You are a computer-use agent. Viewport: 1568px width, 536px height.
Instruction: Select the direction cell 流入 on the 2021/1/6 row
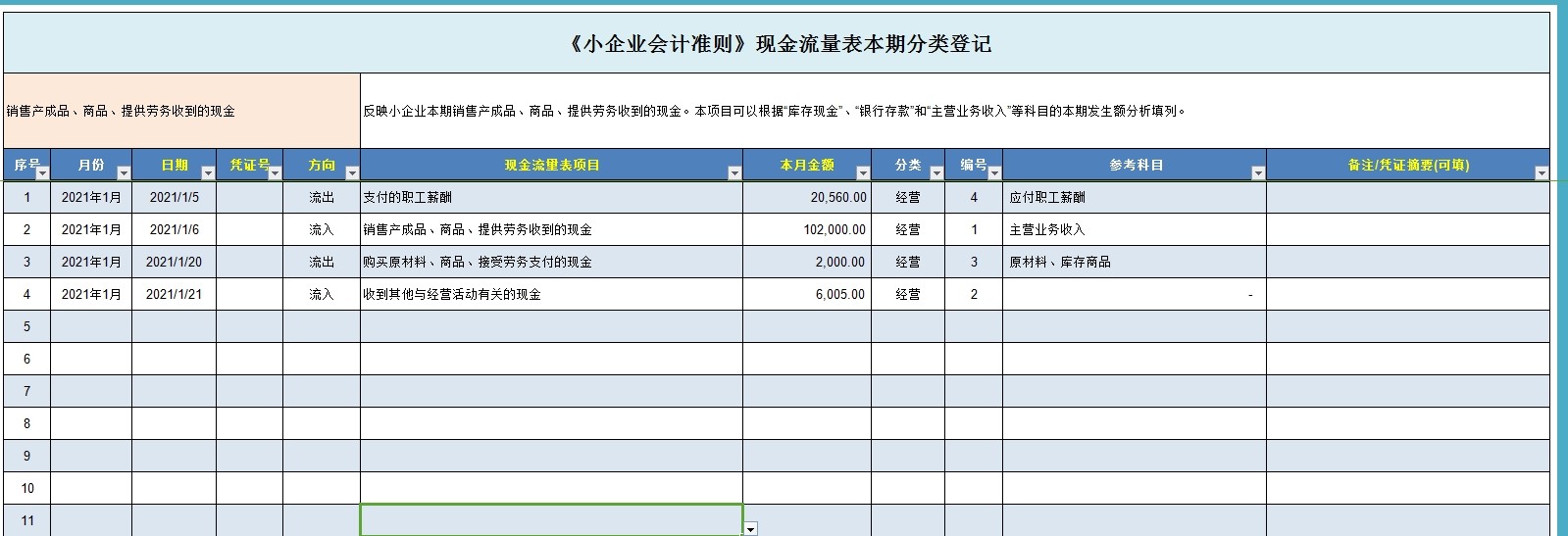click(322, 229)
